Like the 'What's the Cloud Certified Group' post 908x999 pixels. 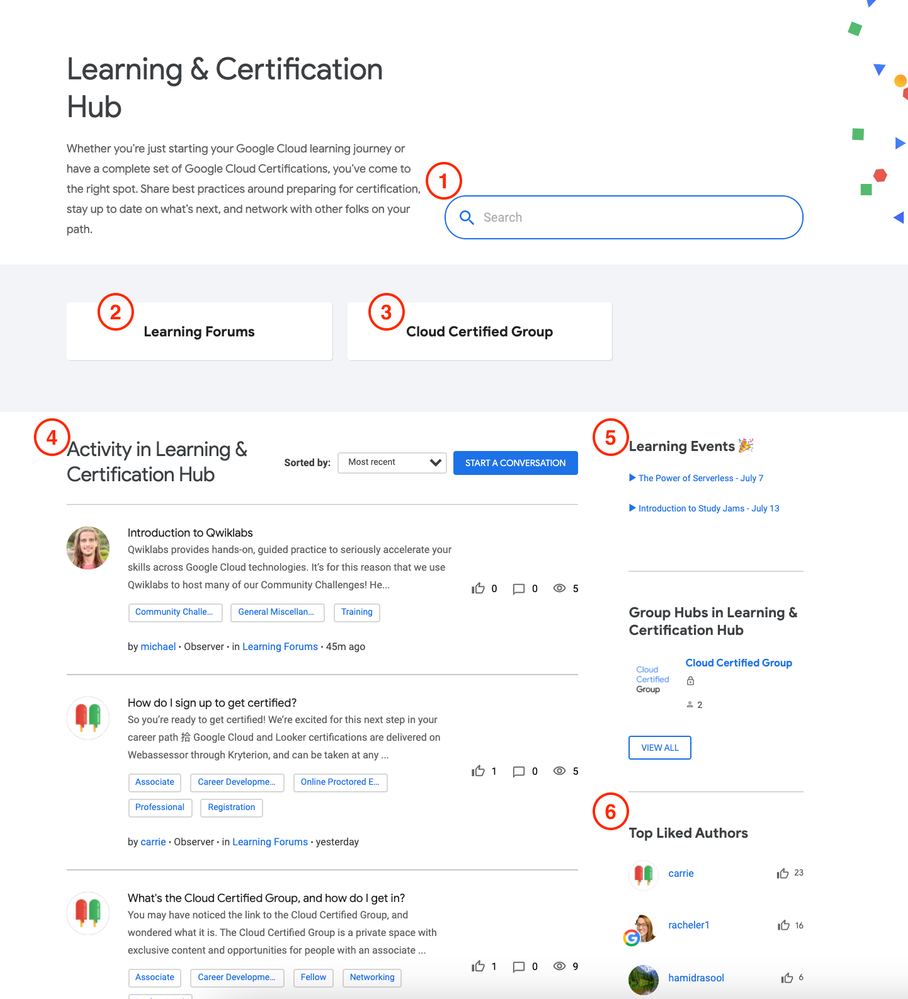[478, 967]
